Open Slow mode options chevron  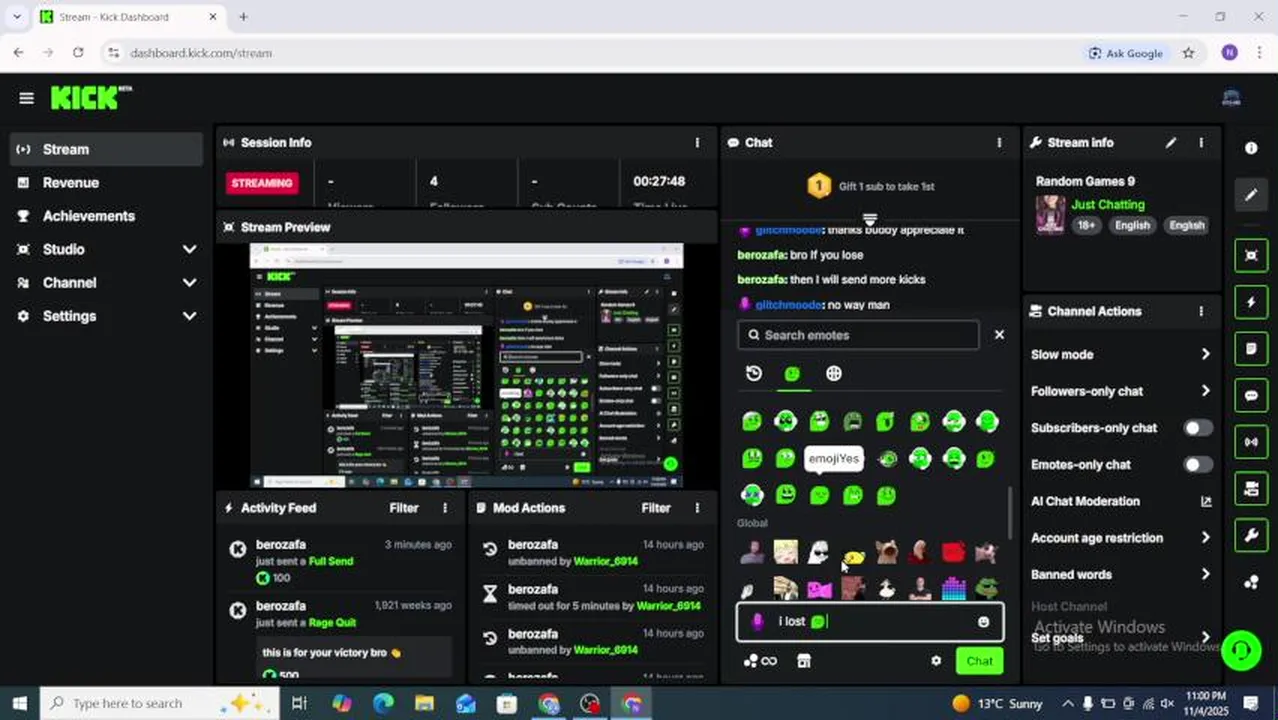[1205, 355]
